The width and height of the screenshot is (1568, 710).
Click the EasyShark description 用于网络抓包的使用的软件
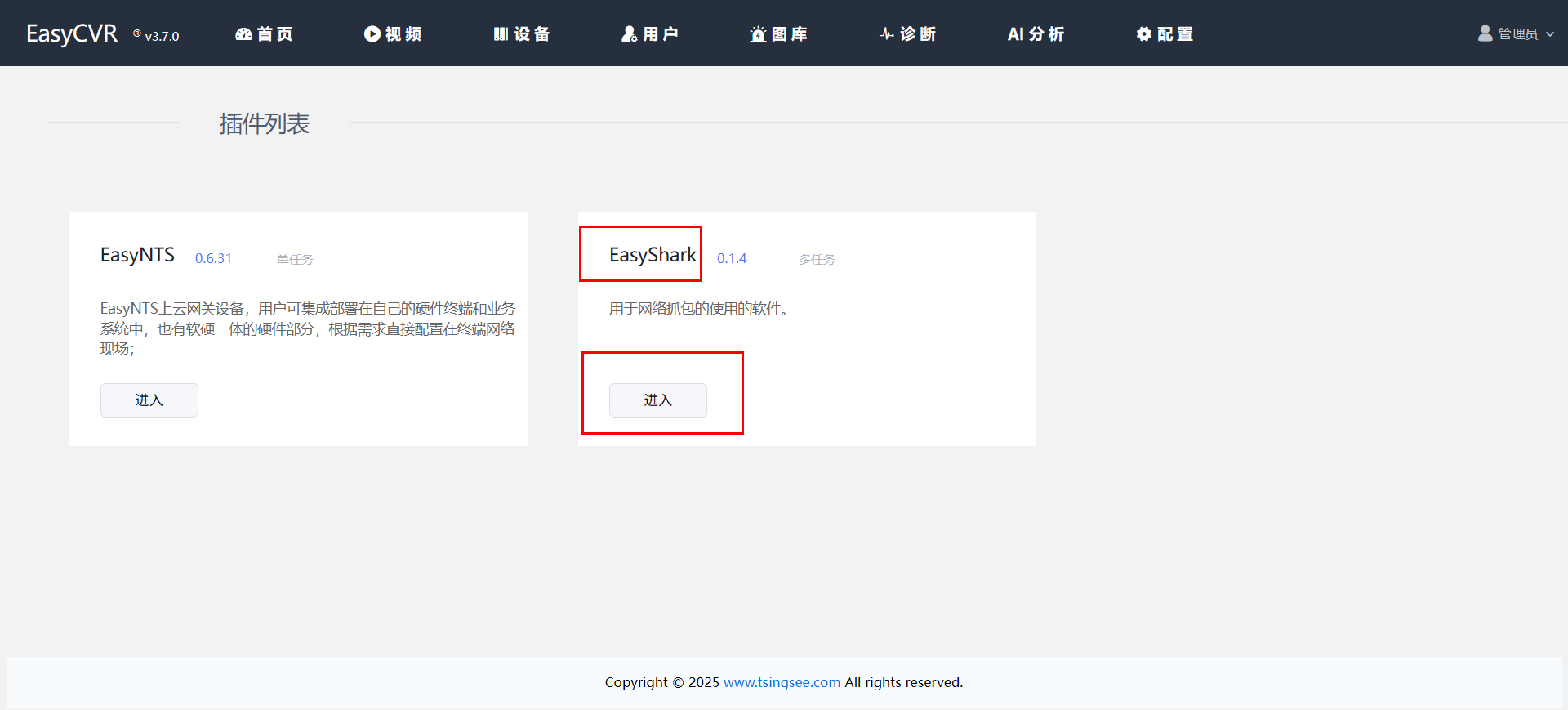tap(698, 309)
